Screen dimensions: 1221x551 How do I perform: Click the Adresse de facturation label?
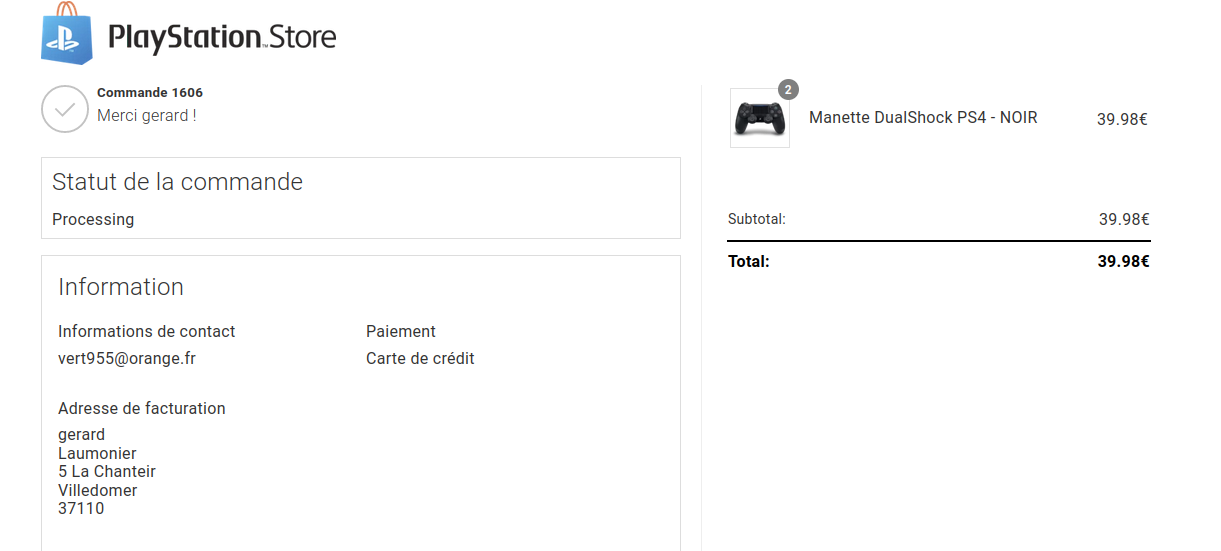point(142,408)
